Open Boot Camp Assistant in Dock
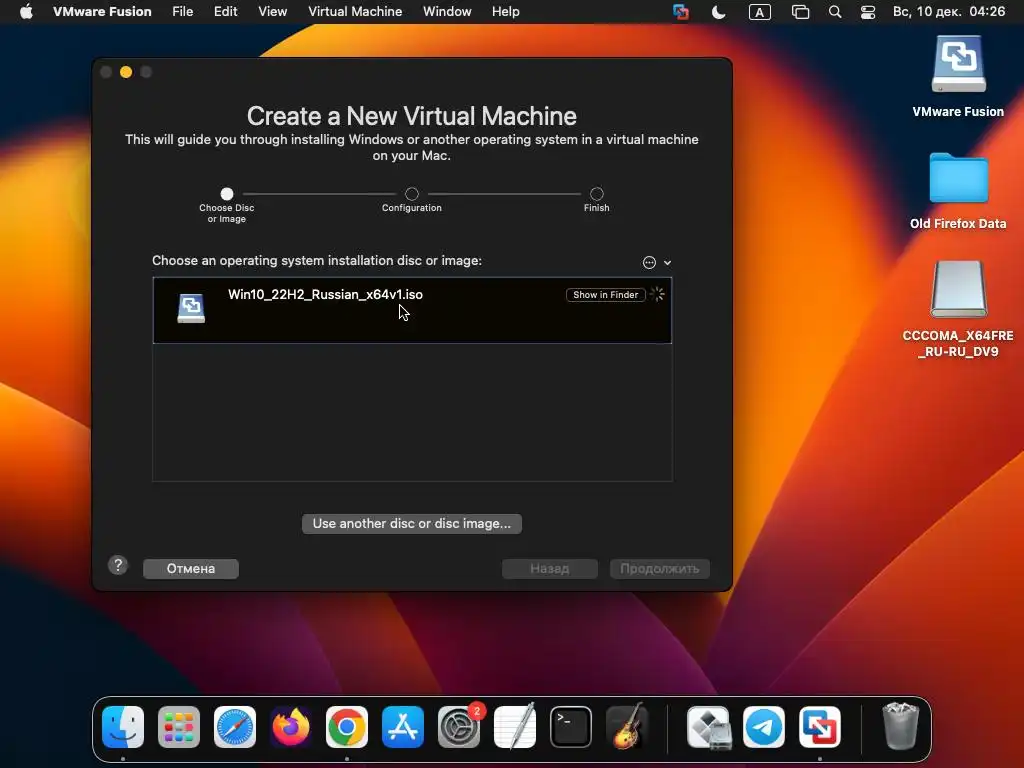1024x768 pixels. point(709,727)
